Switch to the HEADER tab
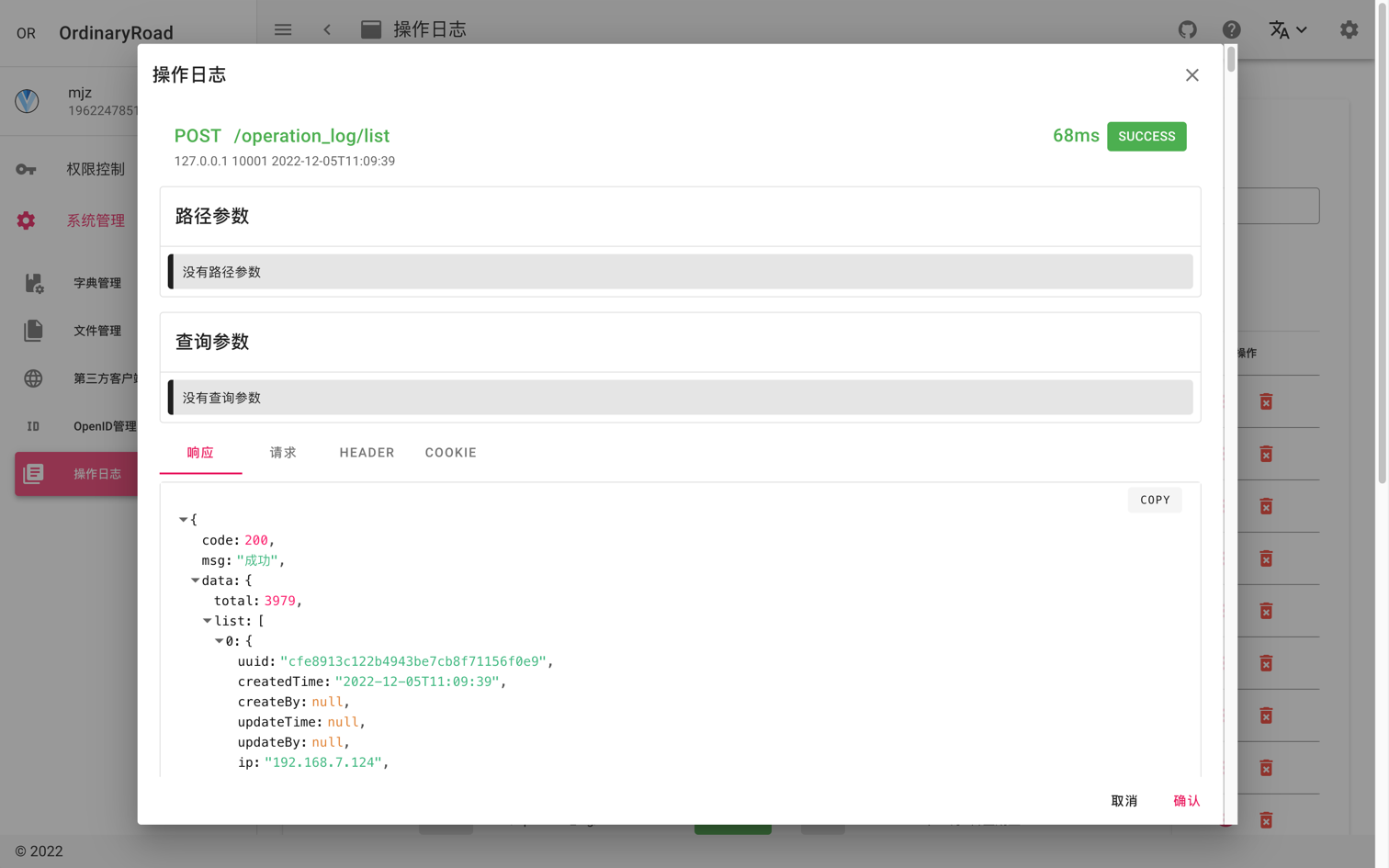The width and height of the screenshot is (1389, 868). pos(367,453)
